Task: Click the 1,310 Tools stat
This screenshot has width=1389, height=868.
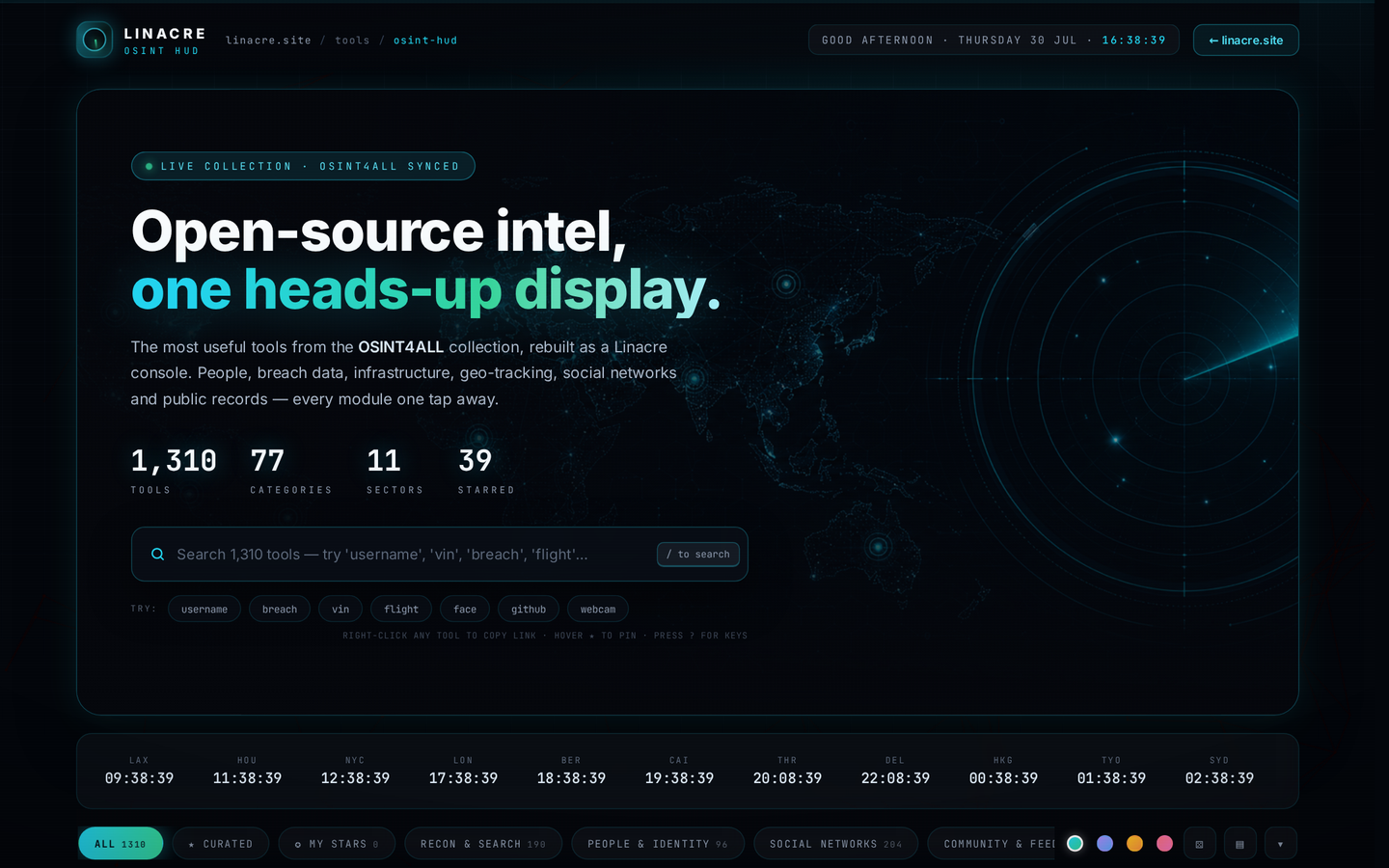Action: 174,471
